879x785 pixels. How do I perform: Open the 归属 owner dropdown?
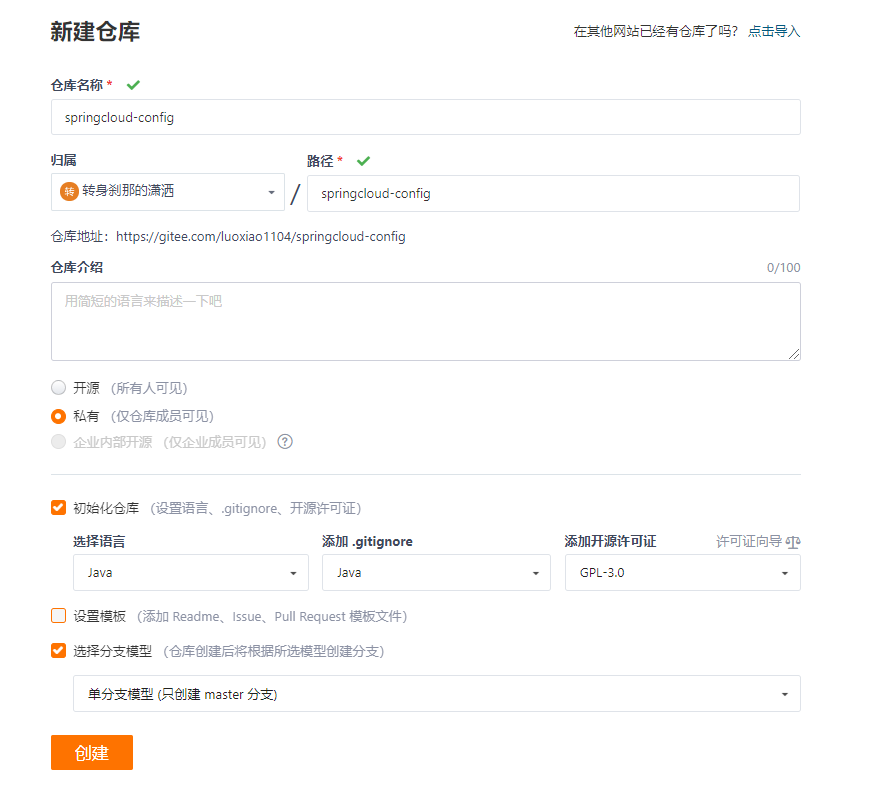[168, 192]
